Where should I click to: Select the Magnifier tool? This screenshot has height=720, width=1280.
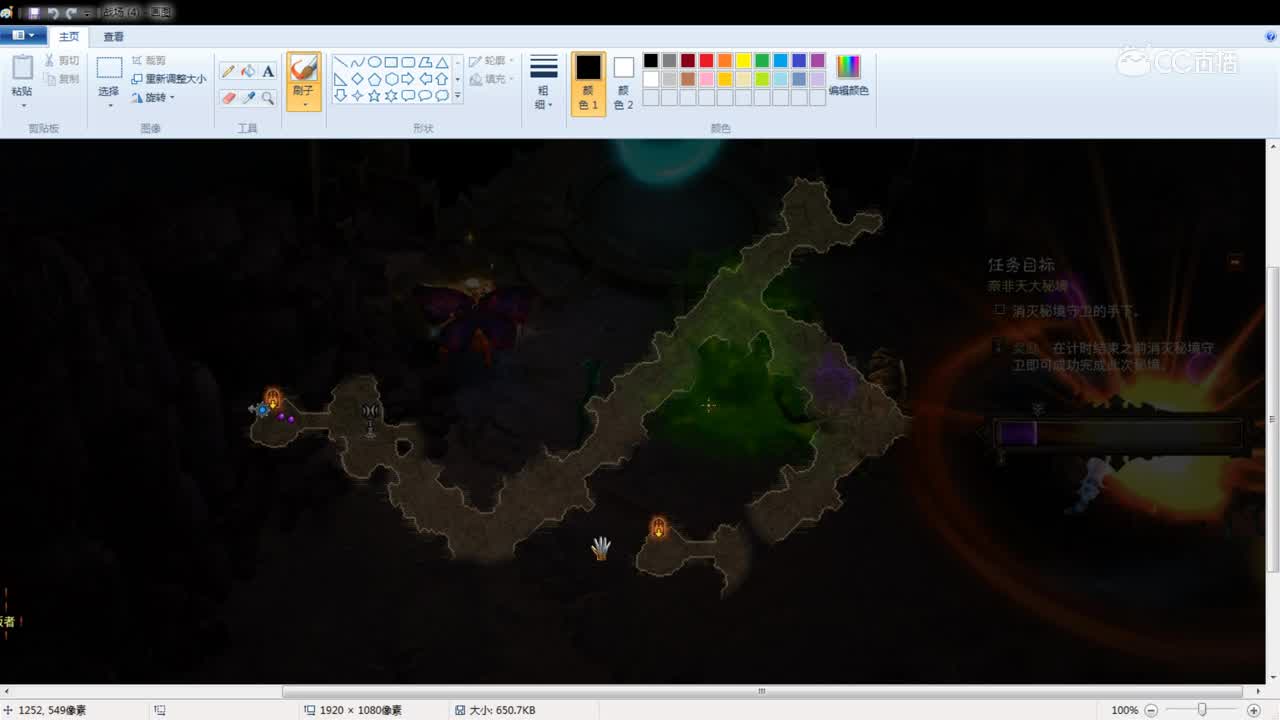(x=268, y=98)
